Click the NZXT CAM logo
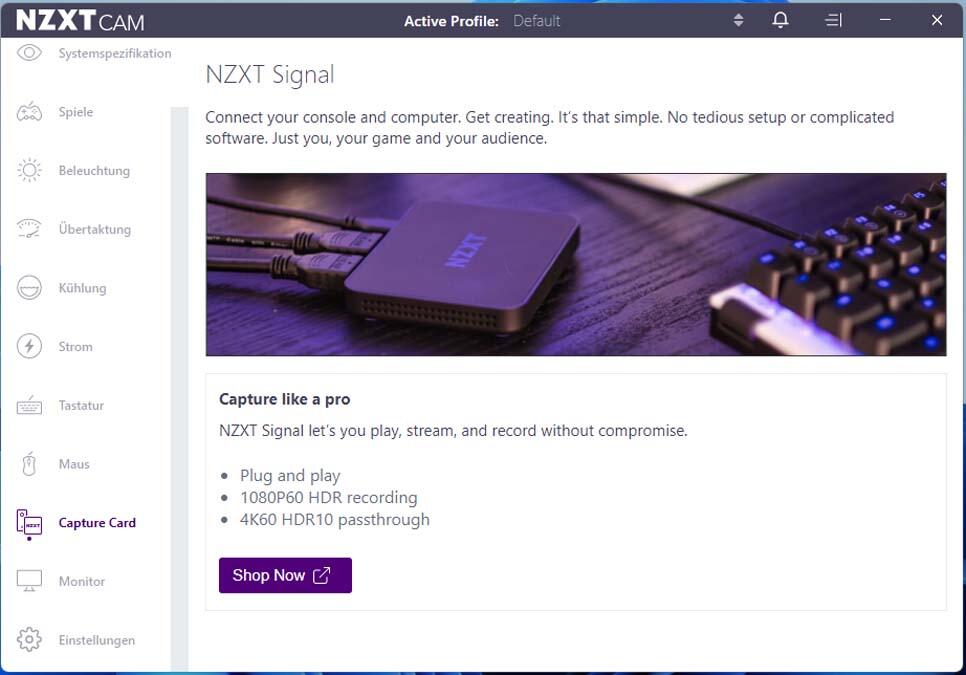Viewport: 966px width, 675px height. click(x=80, y=21)
